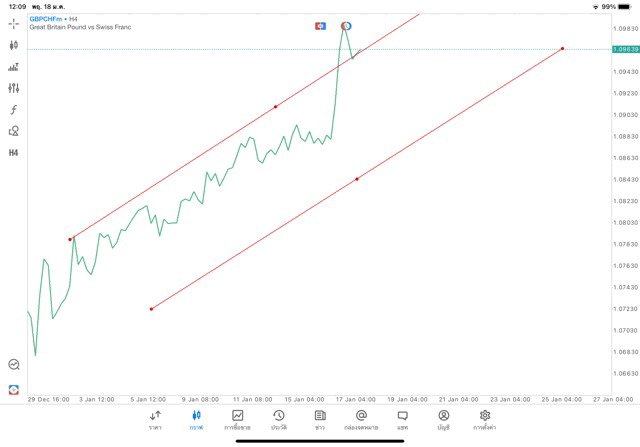
Task: Tap the red-blue logo icon at bottom left
Action: (14, 389)
